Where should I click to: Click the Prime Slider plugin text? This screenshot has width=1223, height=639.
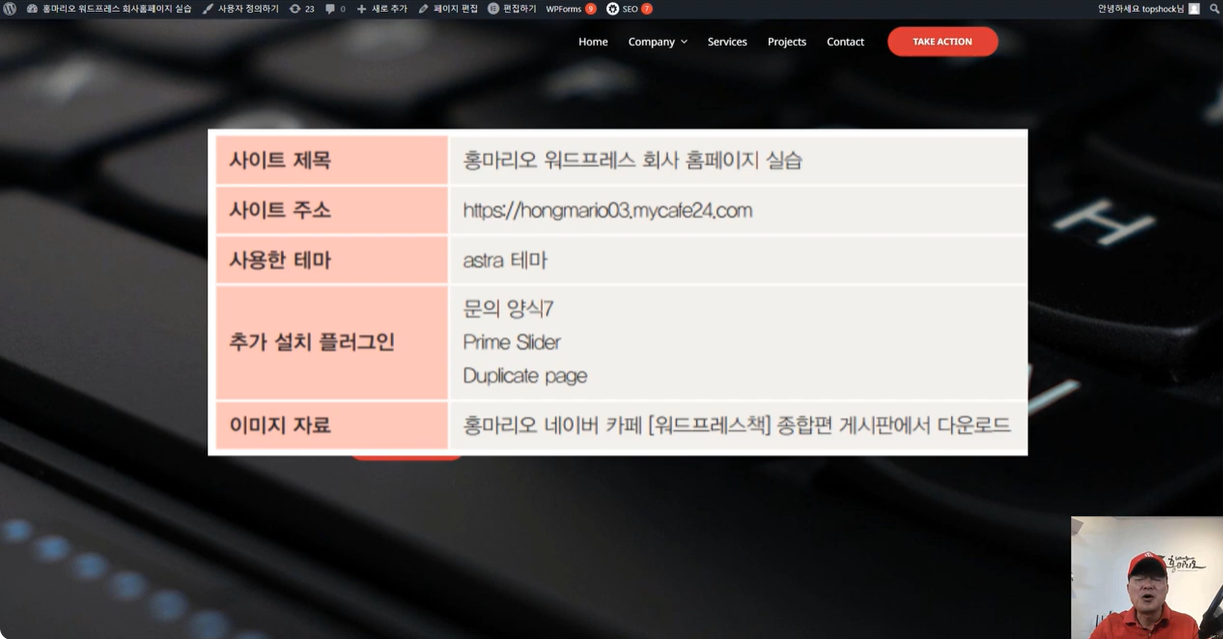[512, 342]
